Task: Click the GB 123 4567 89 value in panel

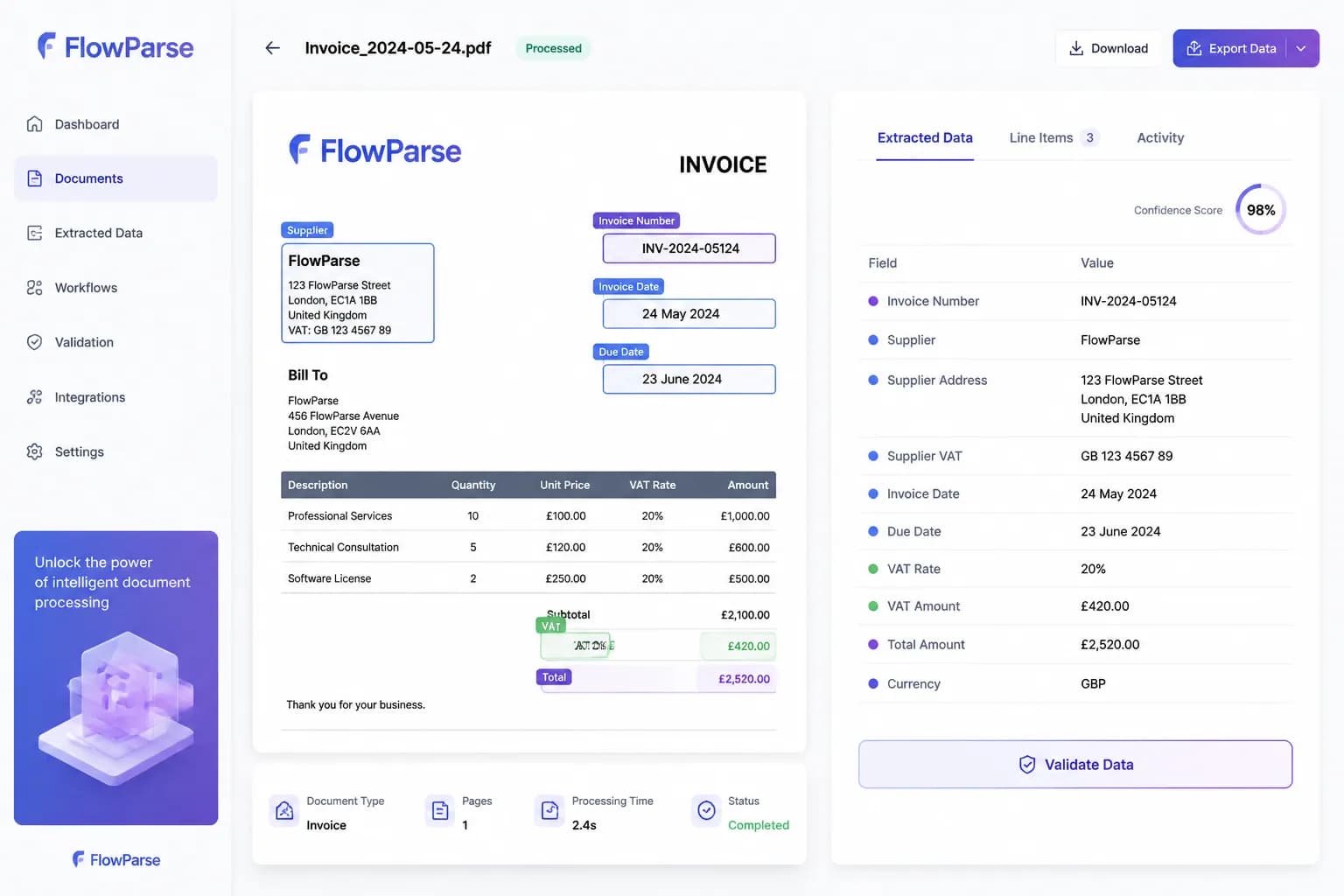Action: coord(1126,456)
